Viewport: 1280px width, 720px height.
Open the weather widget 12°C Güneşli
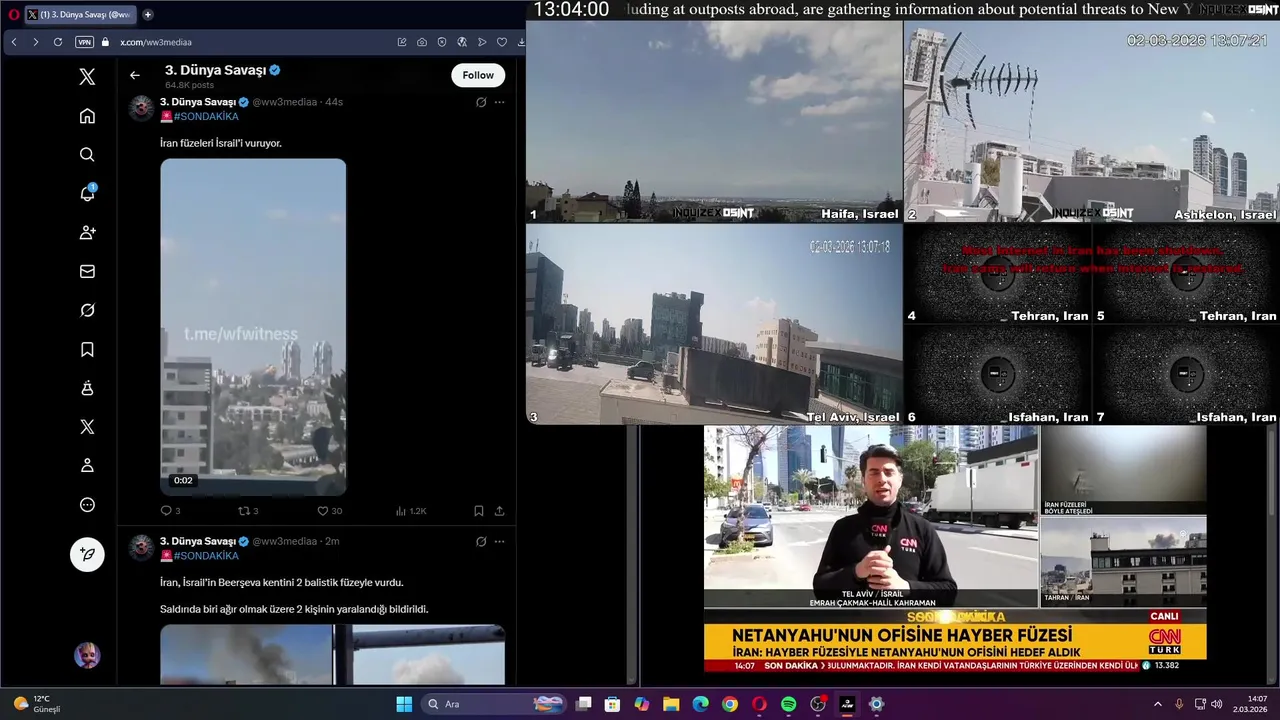[37, 704]
